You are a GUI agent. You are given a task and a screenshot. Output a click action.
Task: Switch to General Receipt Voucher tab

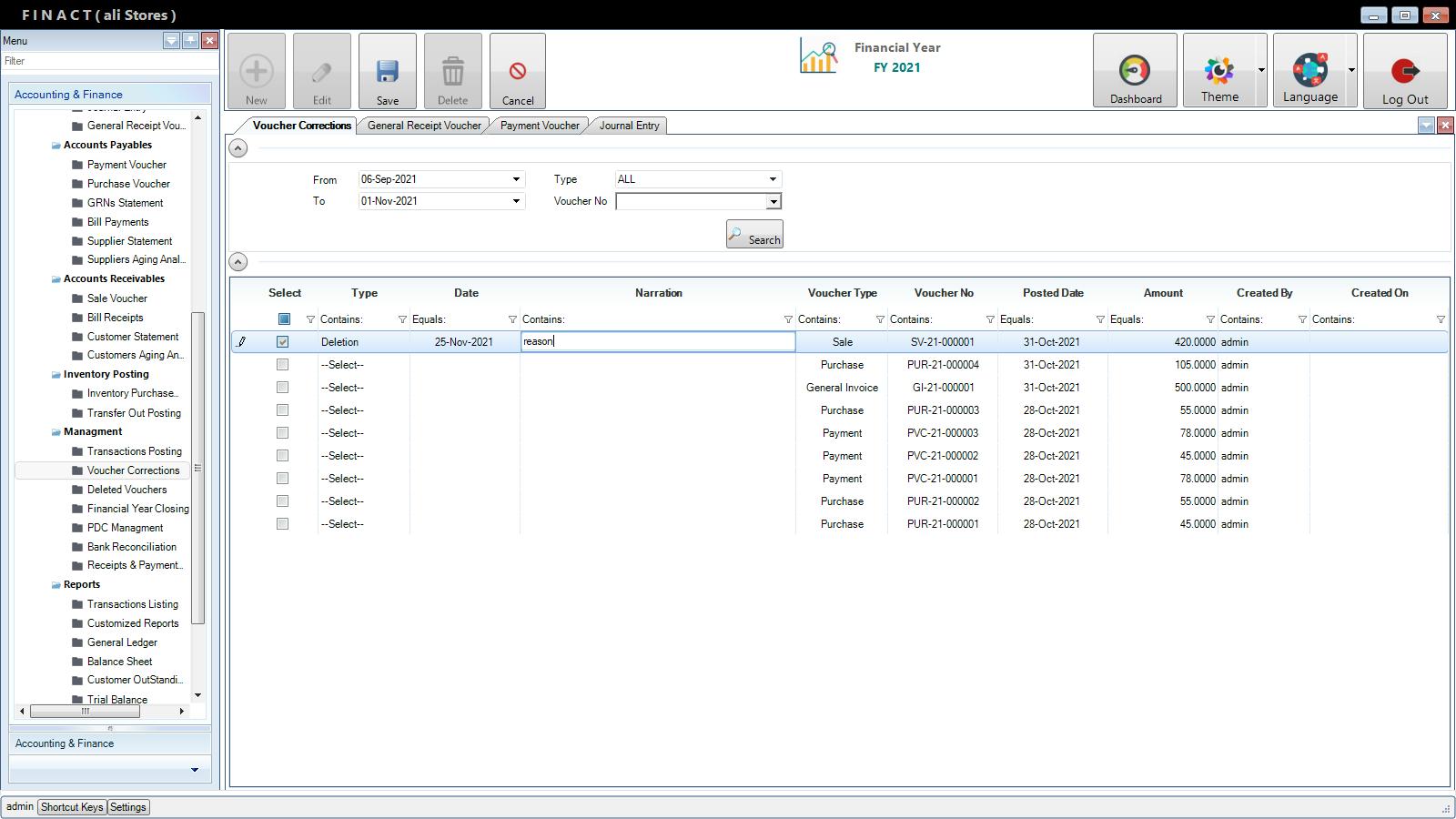click(424, 126)
